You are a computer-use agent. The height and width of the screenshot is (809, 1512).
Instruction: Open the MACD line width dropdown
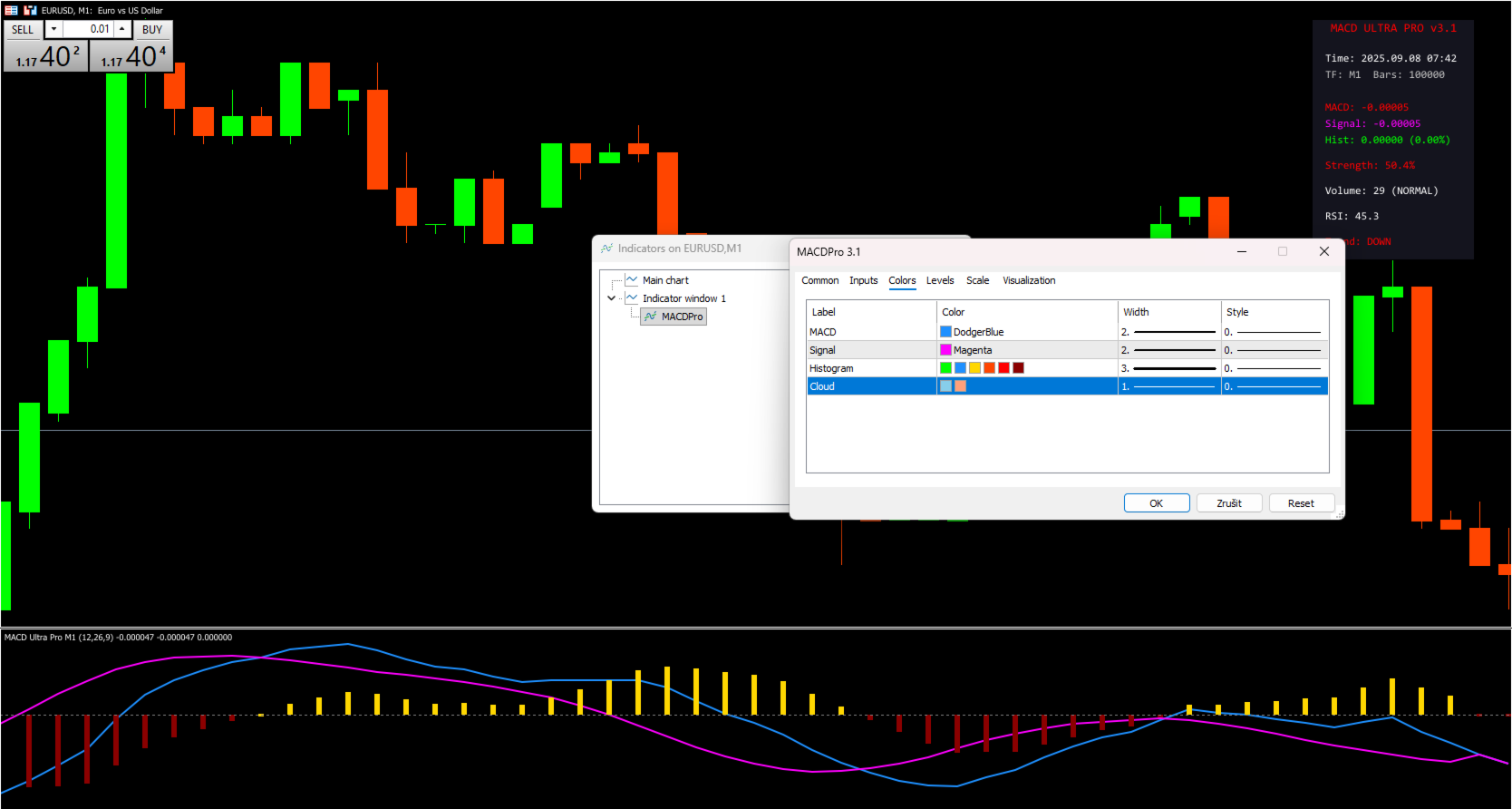[1169, 332]
